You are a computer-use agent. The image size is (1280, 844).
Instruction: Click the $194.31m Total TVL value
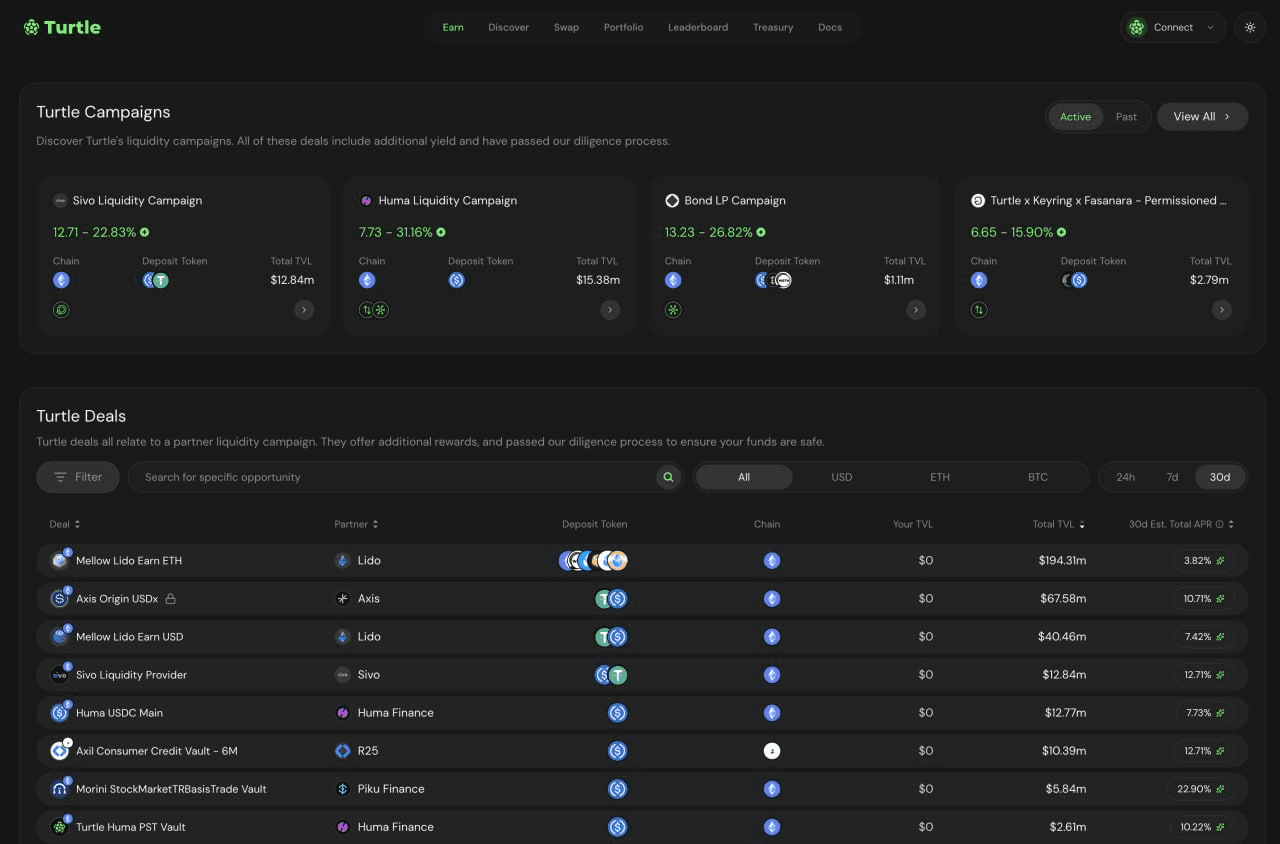(x=1062, y=561)
